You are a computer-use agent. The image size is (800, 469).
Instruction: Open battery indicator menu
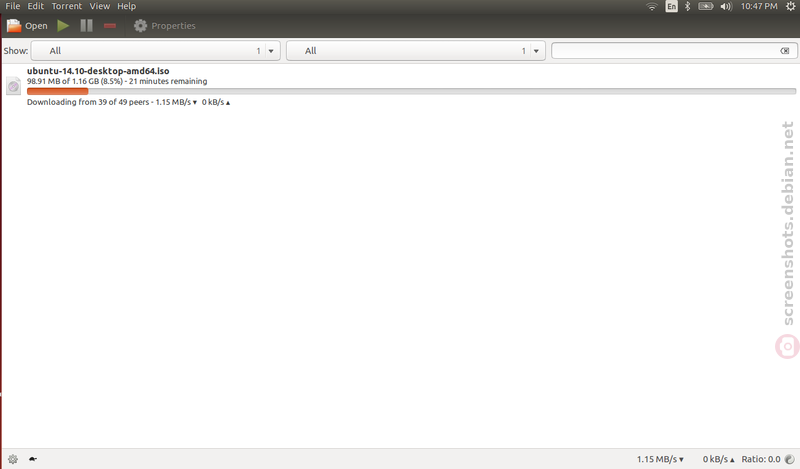click(x=706, y=6)
